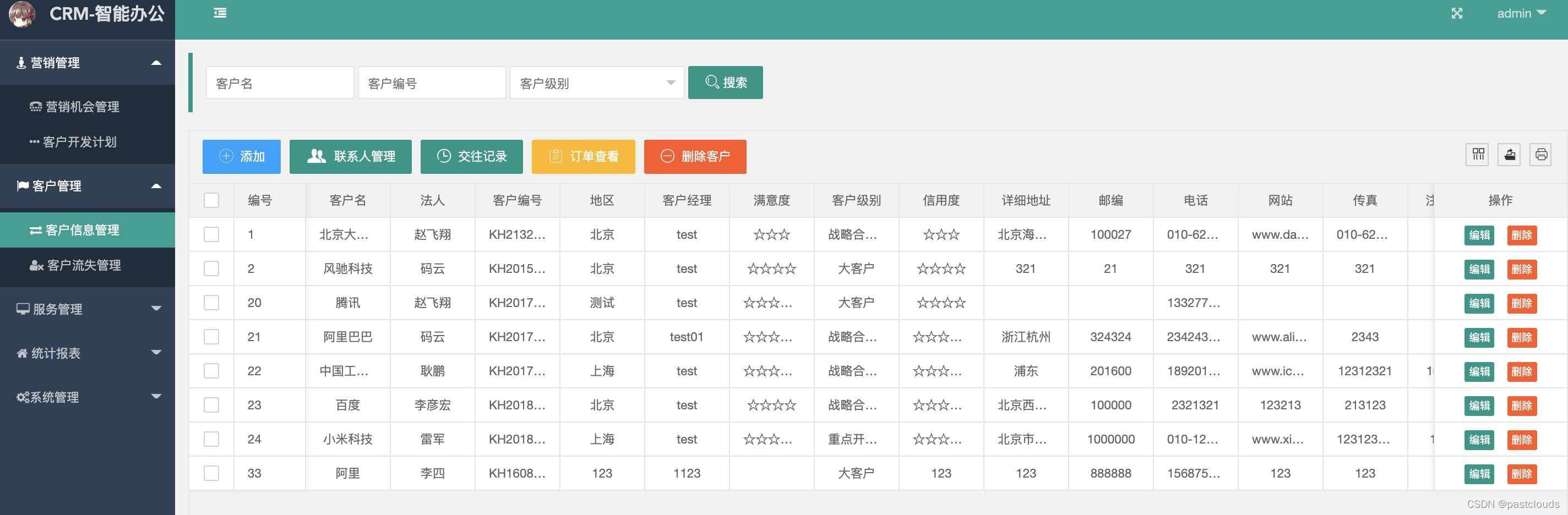This screenshot has height=515, width=1568.
Task: Print the customer list via the printer icon
Action: 1541,155
